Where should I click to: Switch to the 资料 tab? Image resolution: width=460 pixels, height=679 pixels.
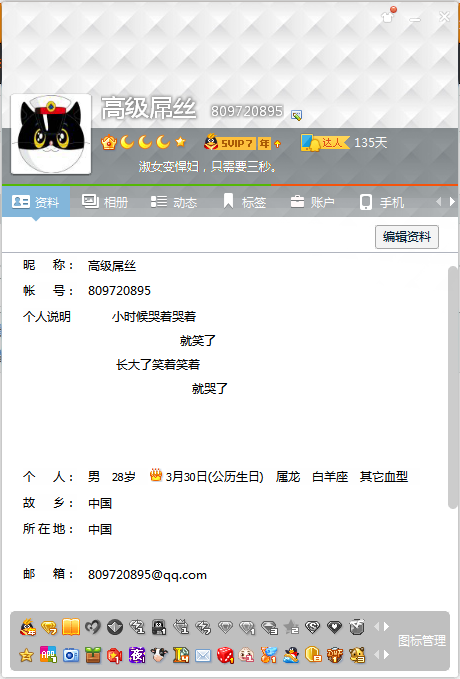point(36,202)
